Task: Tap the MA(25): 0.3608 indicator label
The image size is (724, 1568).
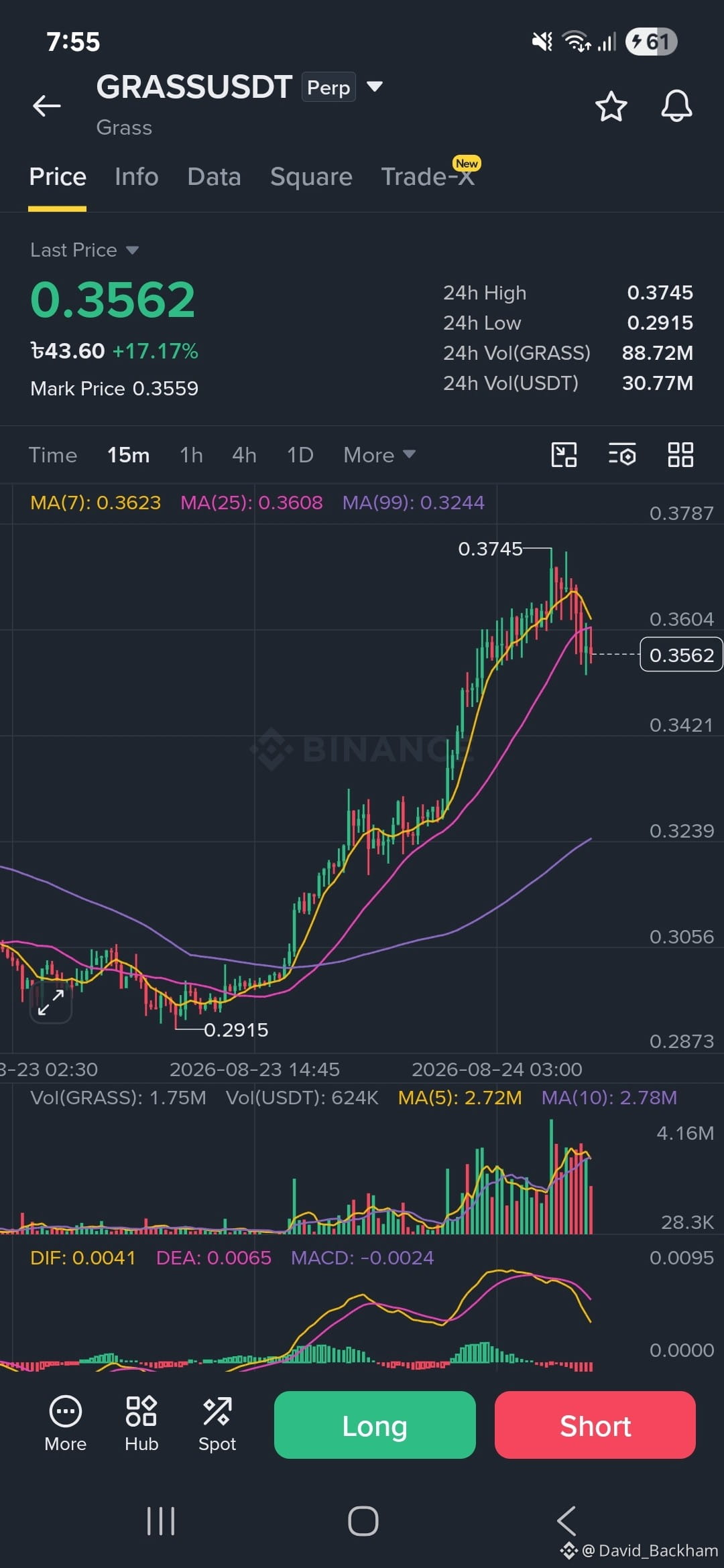Action: [251, 503]
